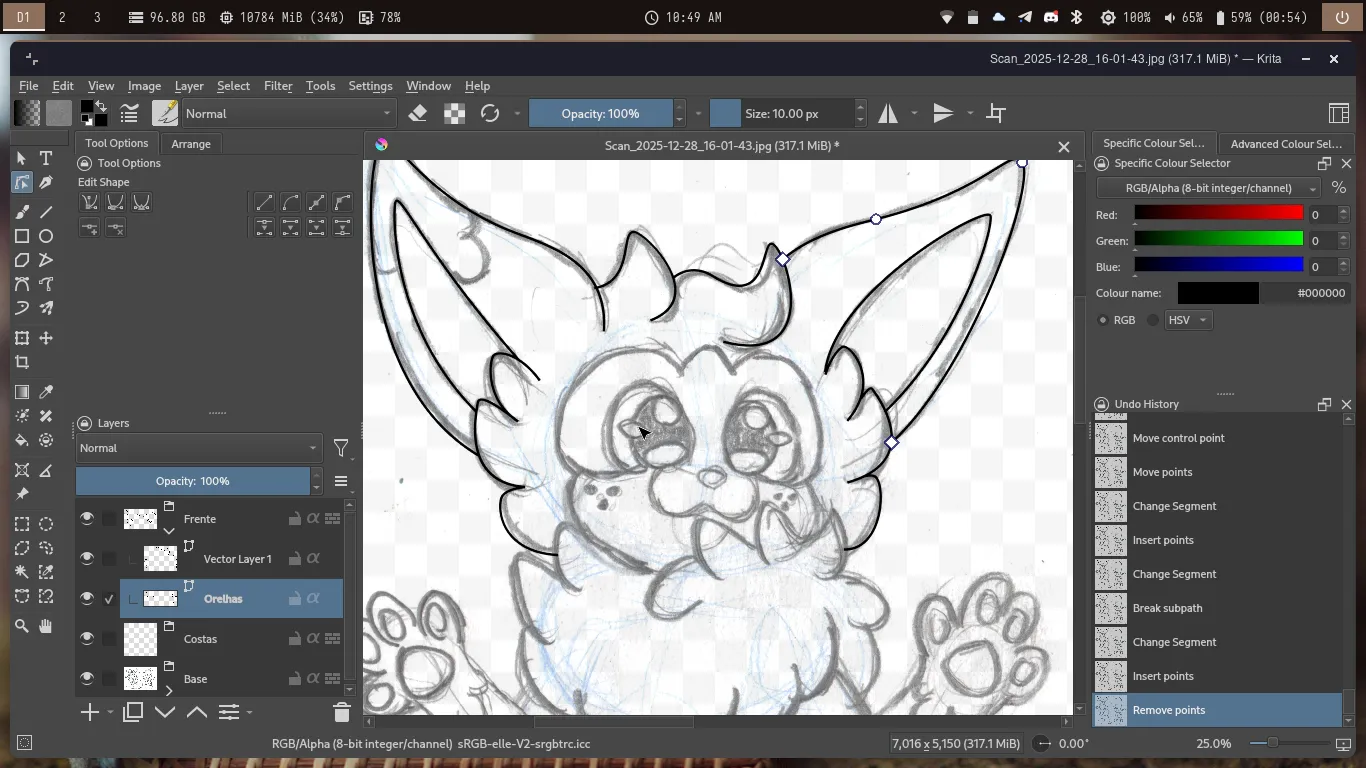This screenshot has width=1366, height=768.
Task: Select the Crop tool
Action: click(x=21, y=363)
